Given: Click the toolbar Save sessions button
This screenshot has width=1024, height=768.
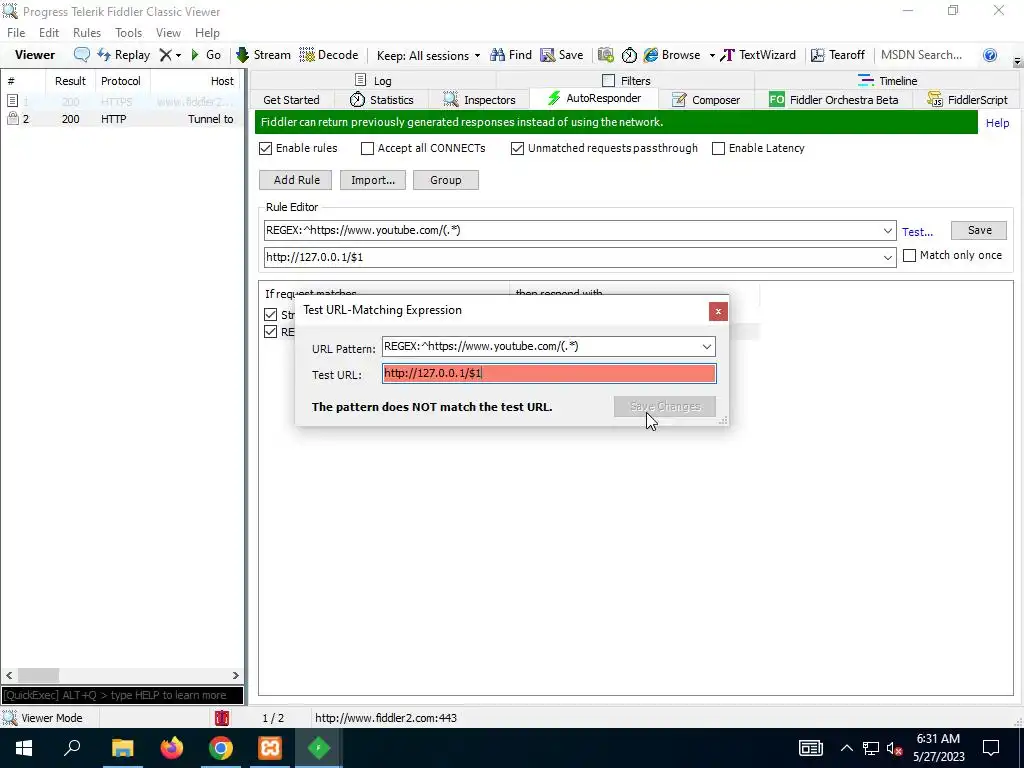Looking at the screenshot, I should 562,55.
